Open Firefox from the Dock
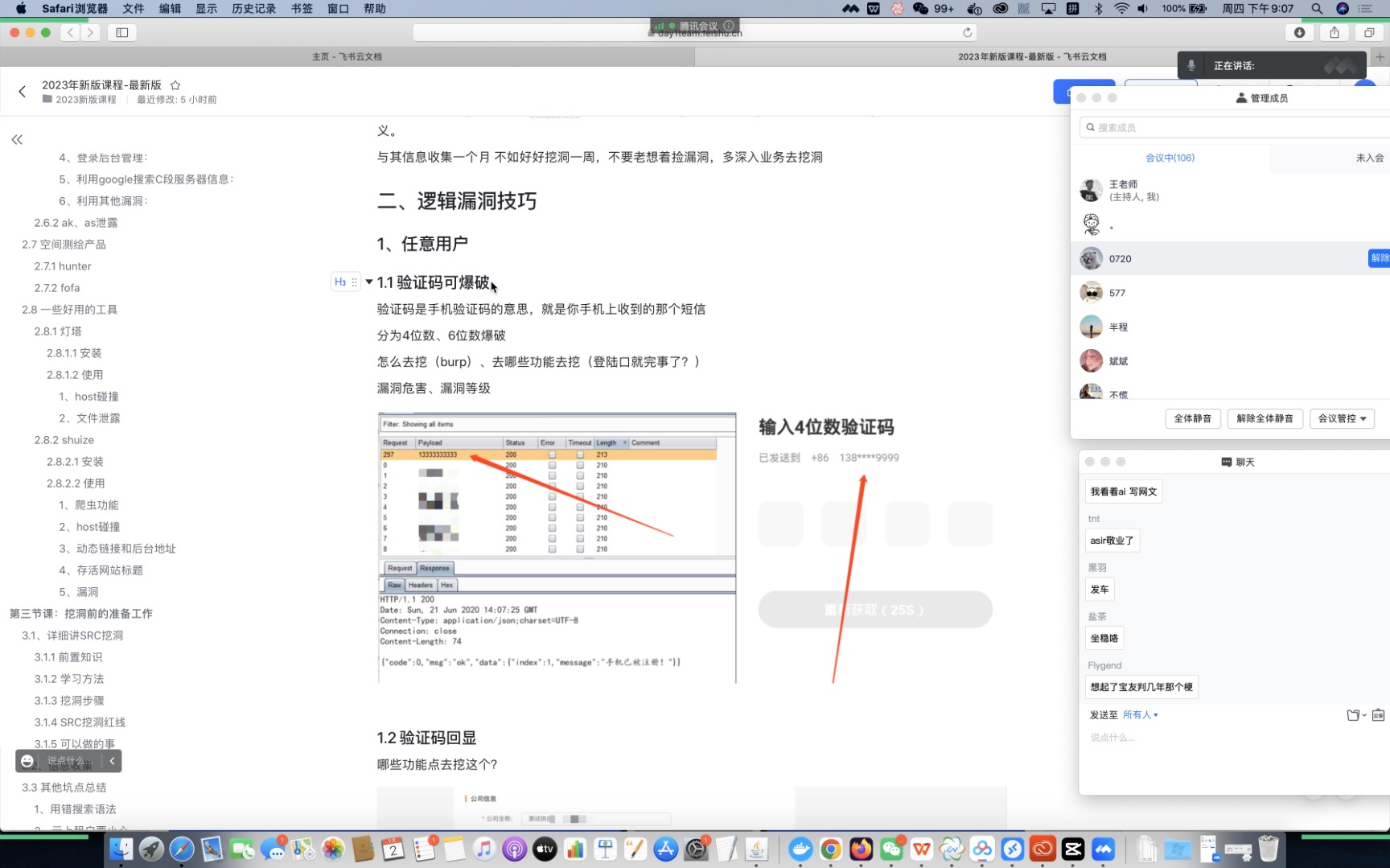Viewport: 1390px width, 868px height. click(x=861, y=849)
